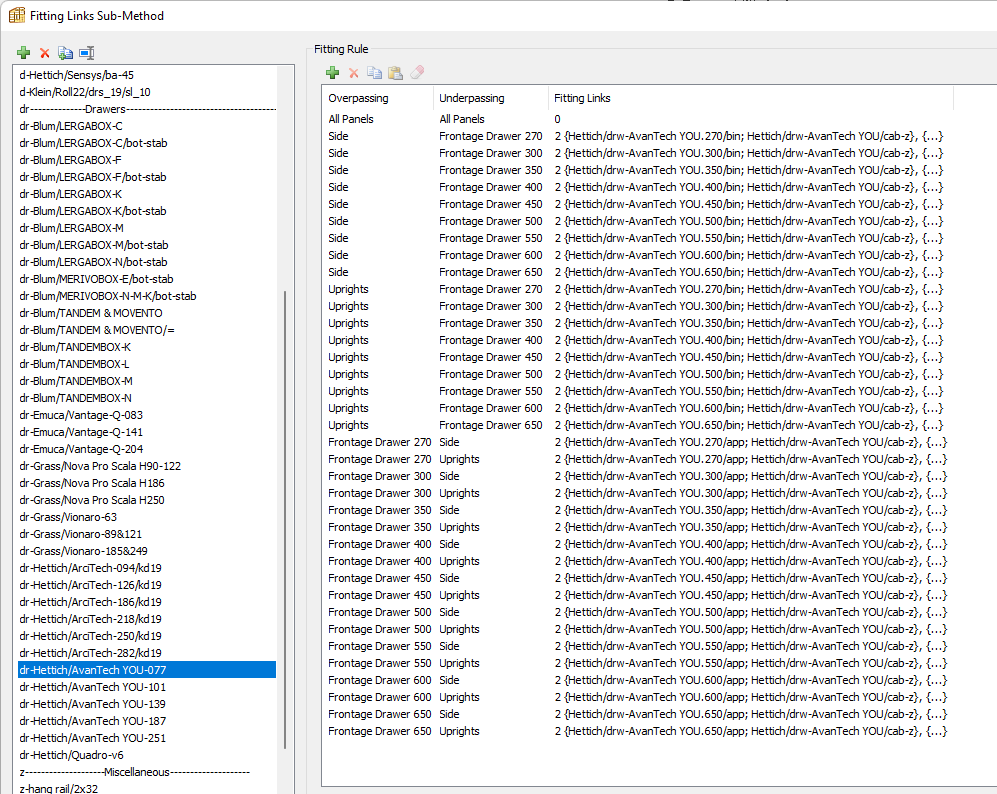Select dr-Hettich/ArciTech-094/kd19 sub-method
This screenshot has width=997, height=794.
(x=147, y=568)
